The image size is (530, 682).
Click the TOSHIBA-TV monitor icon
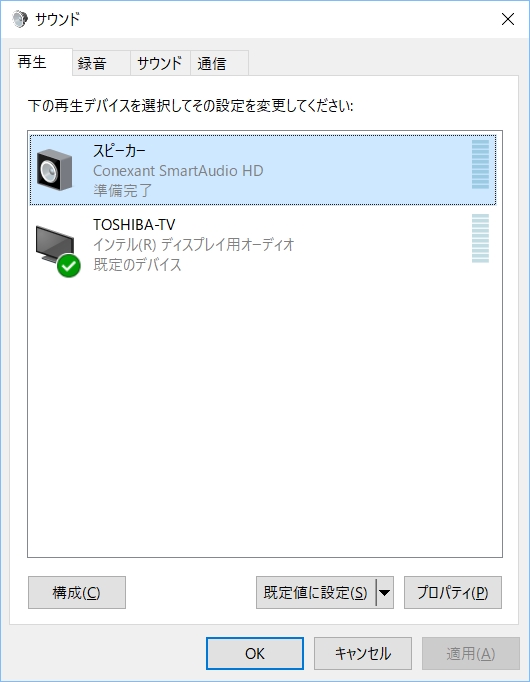pos(55,244)
